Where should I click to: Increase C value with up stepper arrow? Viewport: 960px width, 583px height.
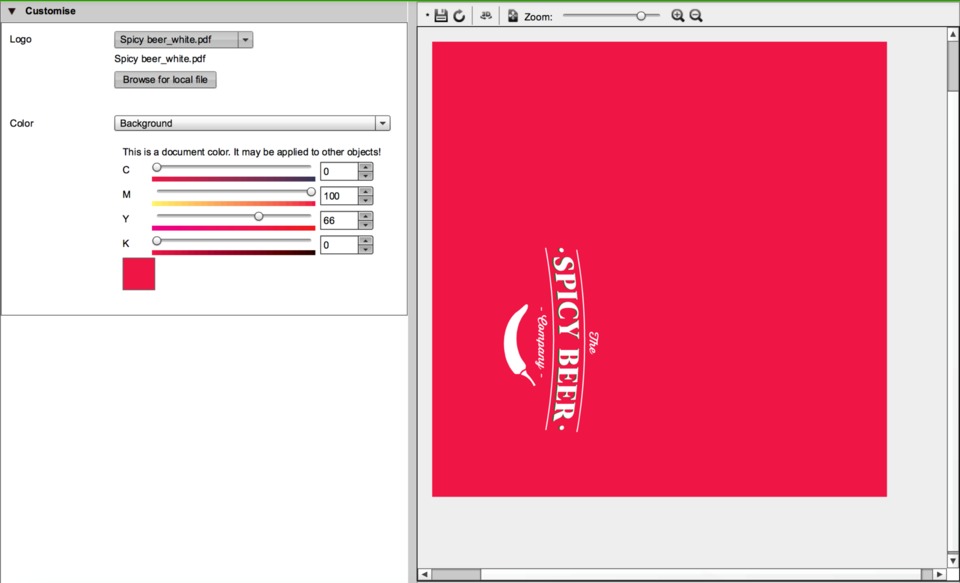[x=366, y=167]
